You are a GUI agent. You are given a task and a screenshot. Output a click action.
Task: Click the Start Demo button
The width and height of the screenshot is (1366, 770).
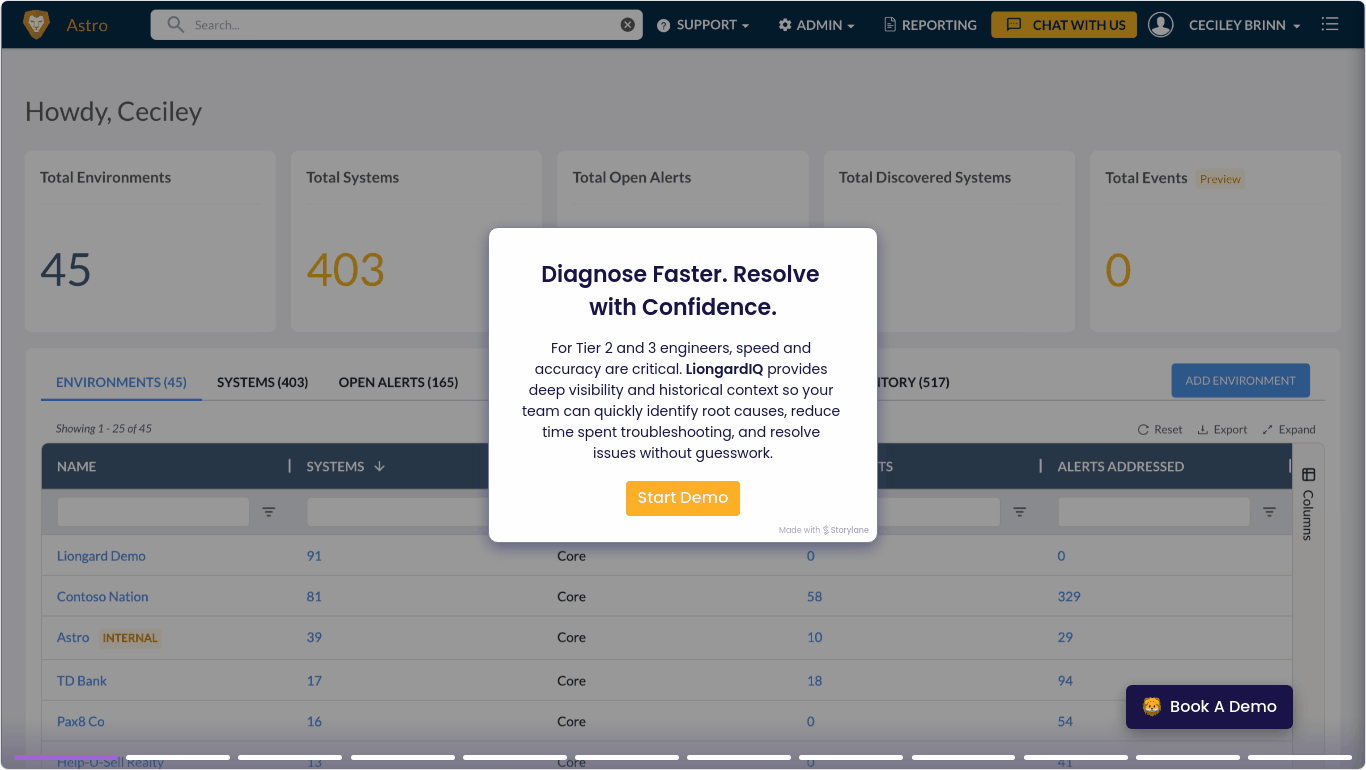[683, 498]
